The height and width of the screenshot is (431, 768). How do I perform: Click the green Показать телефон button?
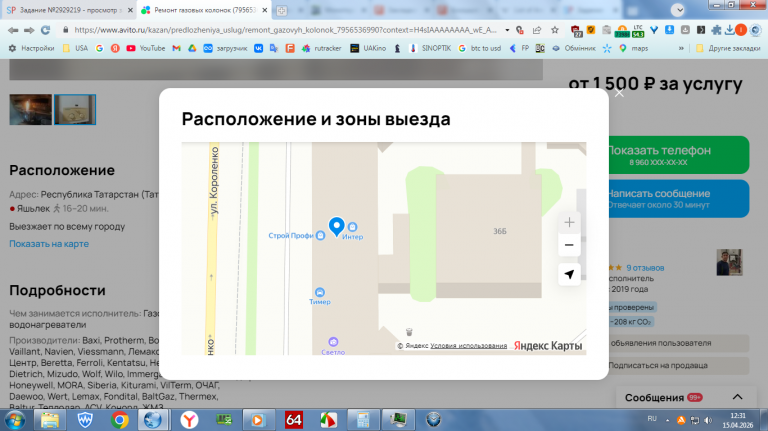[678, 155]
